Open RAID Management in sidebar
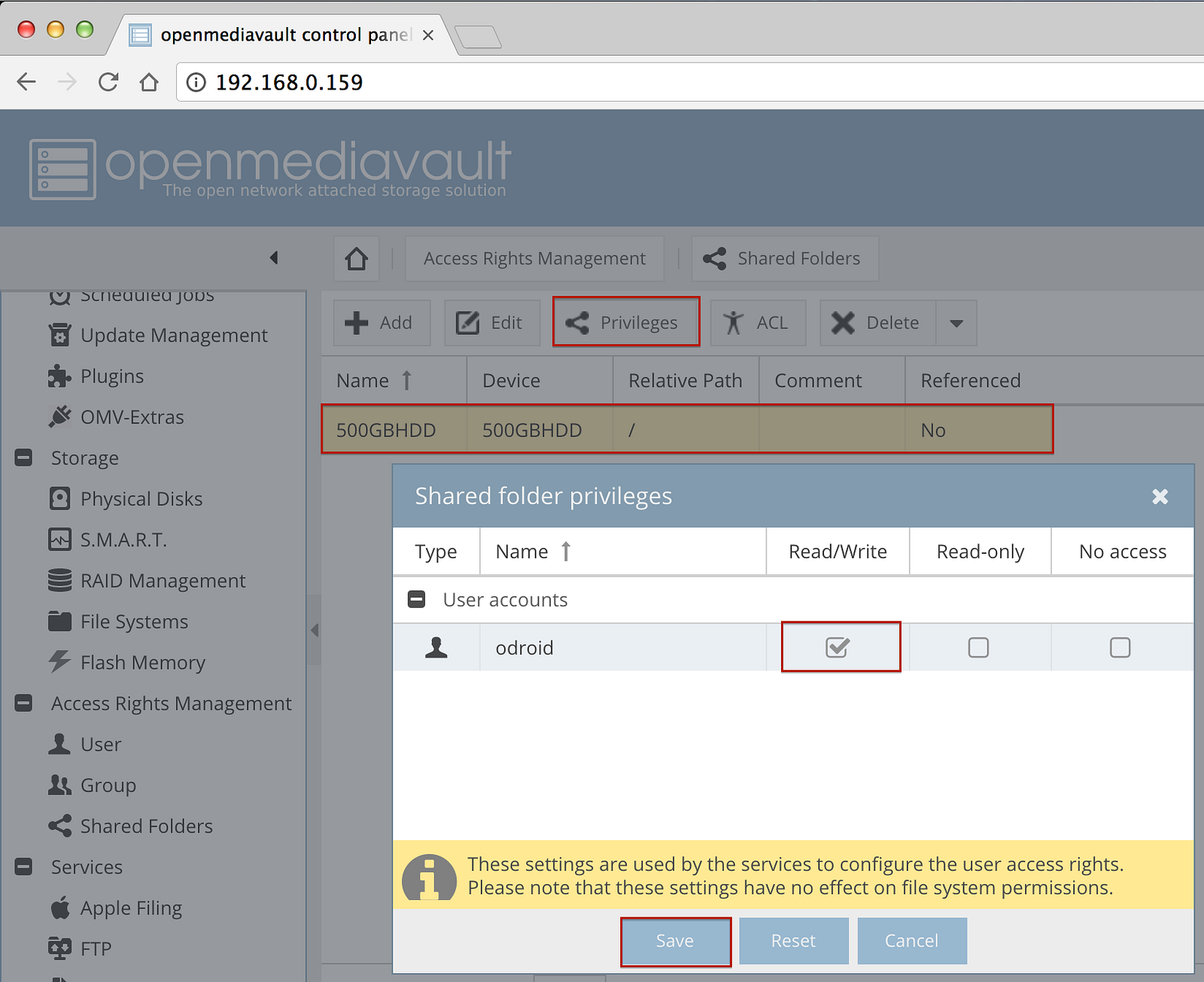Screen dimensions: 1204x982 tap(163, 581)
